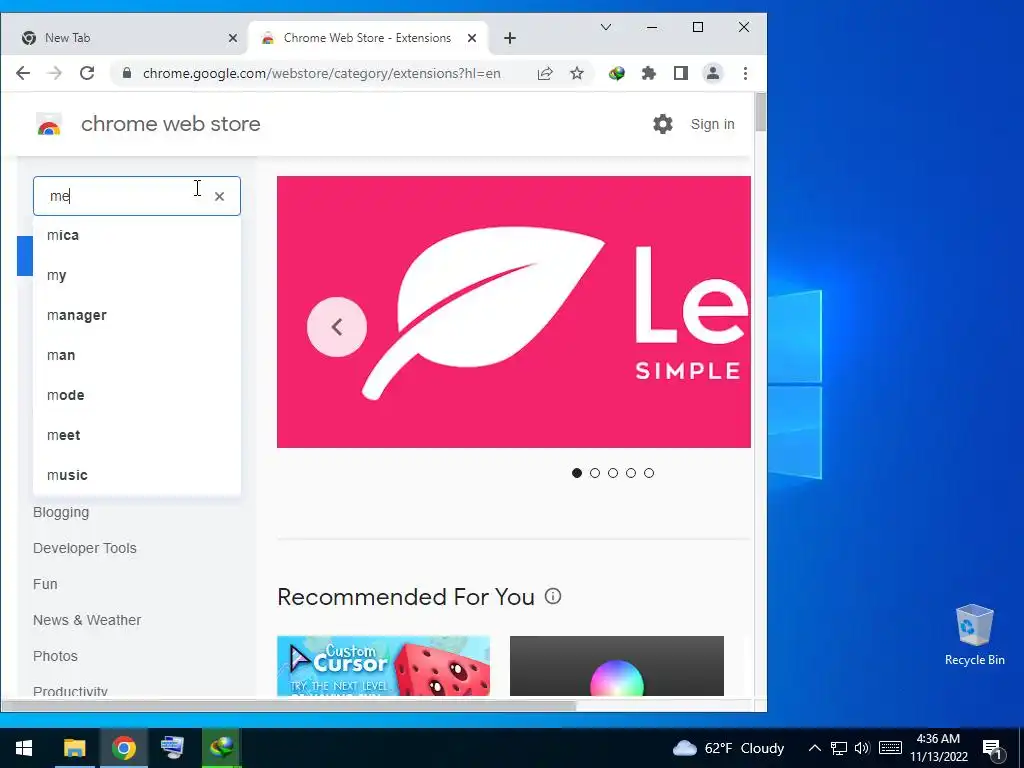Open the Extensions puzzle-piece menu
The height and width of the screenshot is (768, 1024).
point(648,73)
